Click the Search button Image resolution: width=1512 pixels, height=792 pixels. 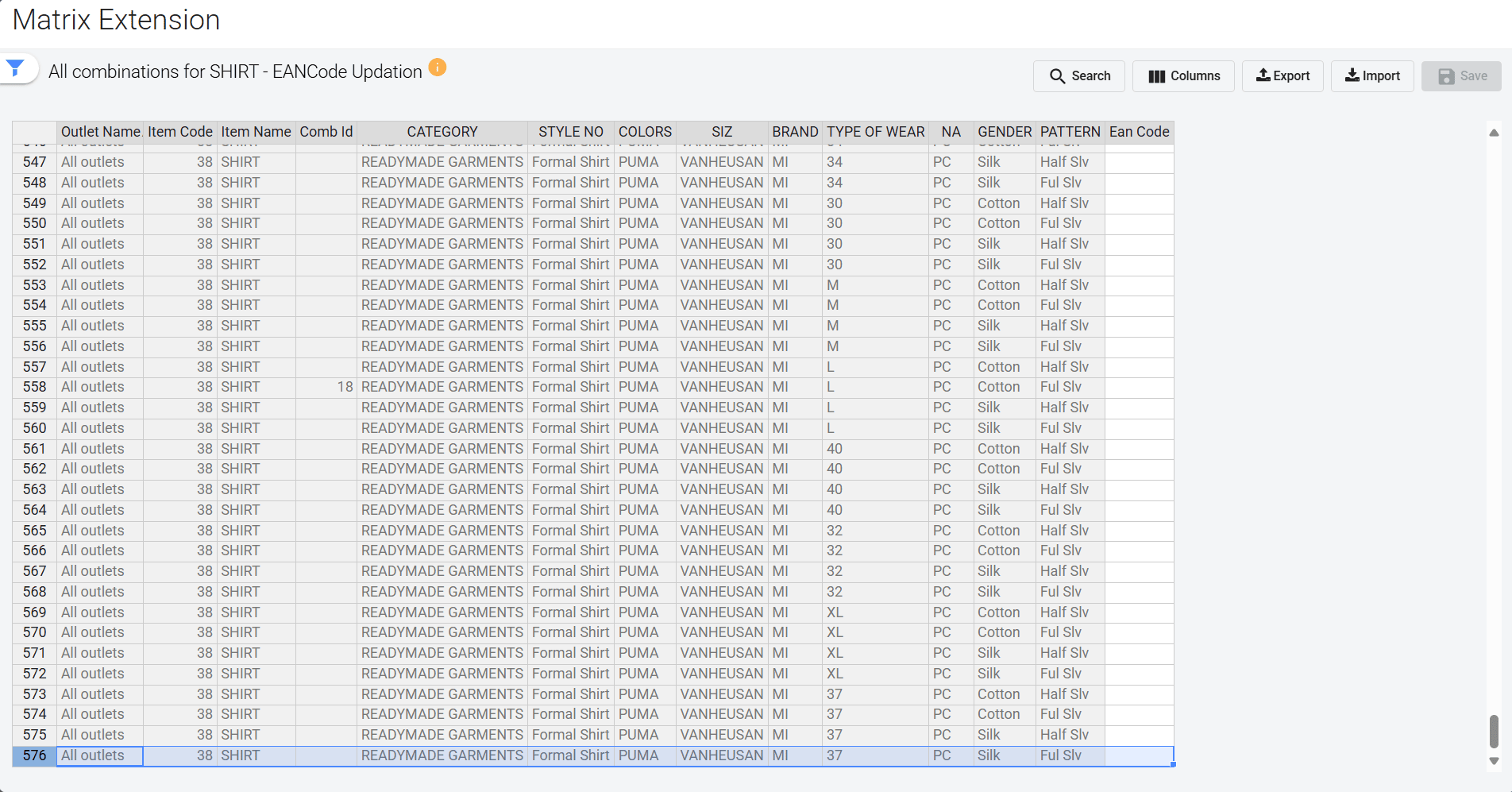click(1079, 76)
